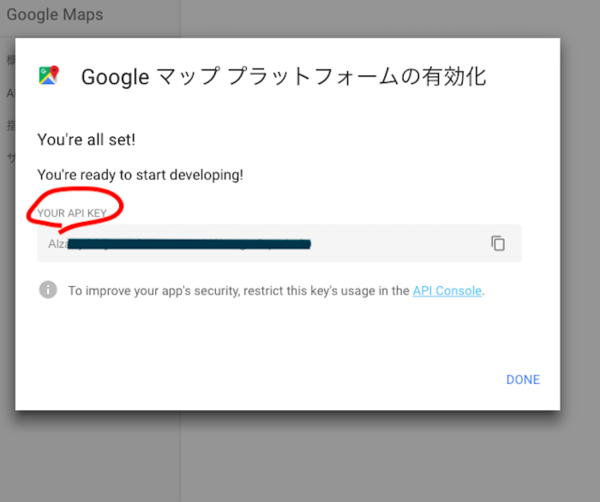Click the Google Maps logo in dialog
The width and height of the screenshot is (600, 502).
tap(49, 75)
